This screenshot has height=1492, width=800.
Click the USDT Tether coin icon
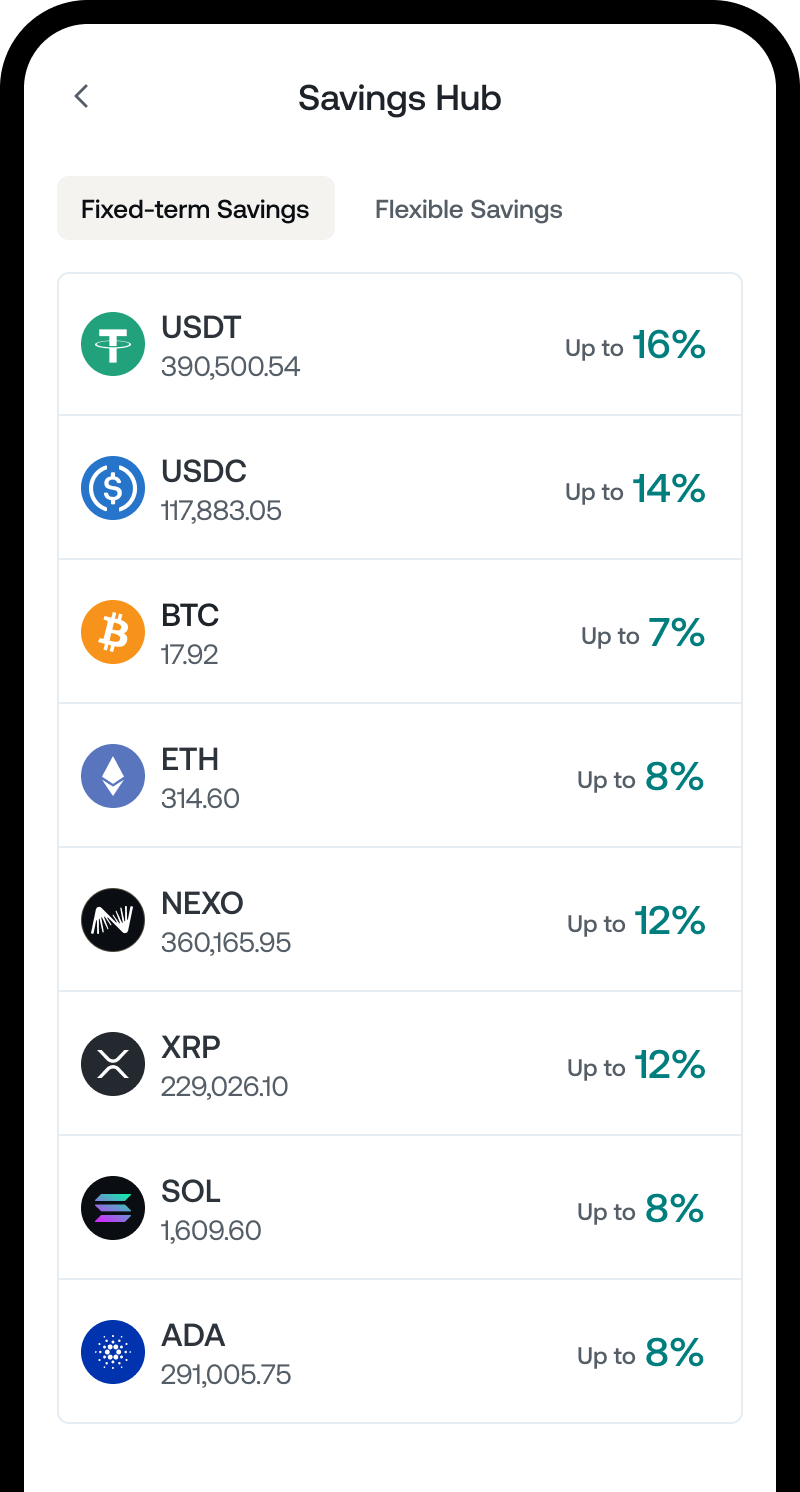click(x=113, y=344)
